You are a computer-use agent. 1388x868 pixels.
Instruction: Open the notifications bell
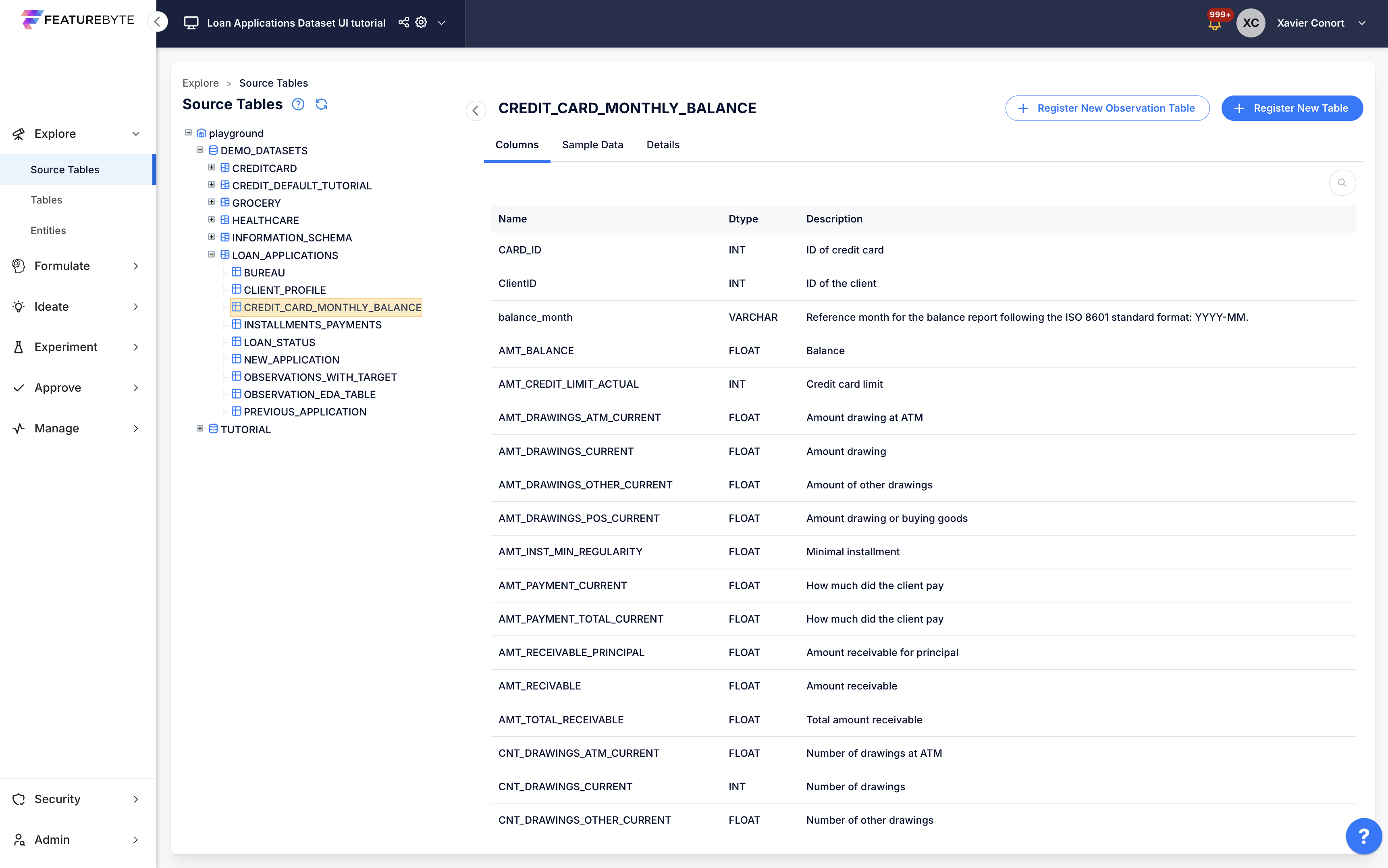(x=1215, y=24)
